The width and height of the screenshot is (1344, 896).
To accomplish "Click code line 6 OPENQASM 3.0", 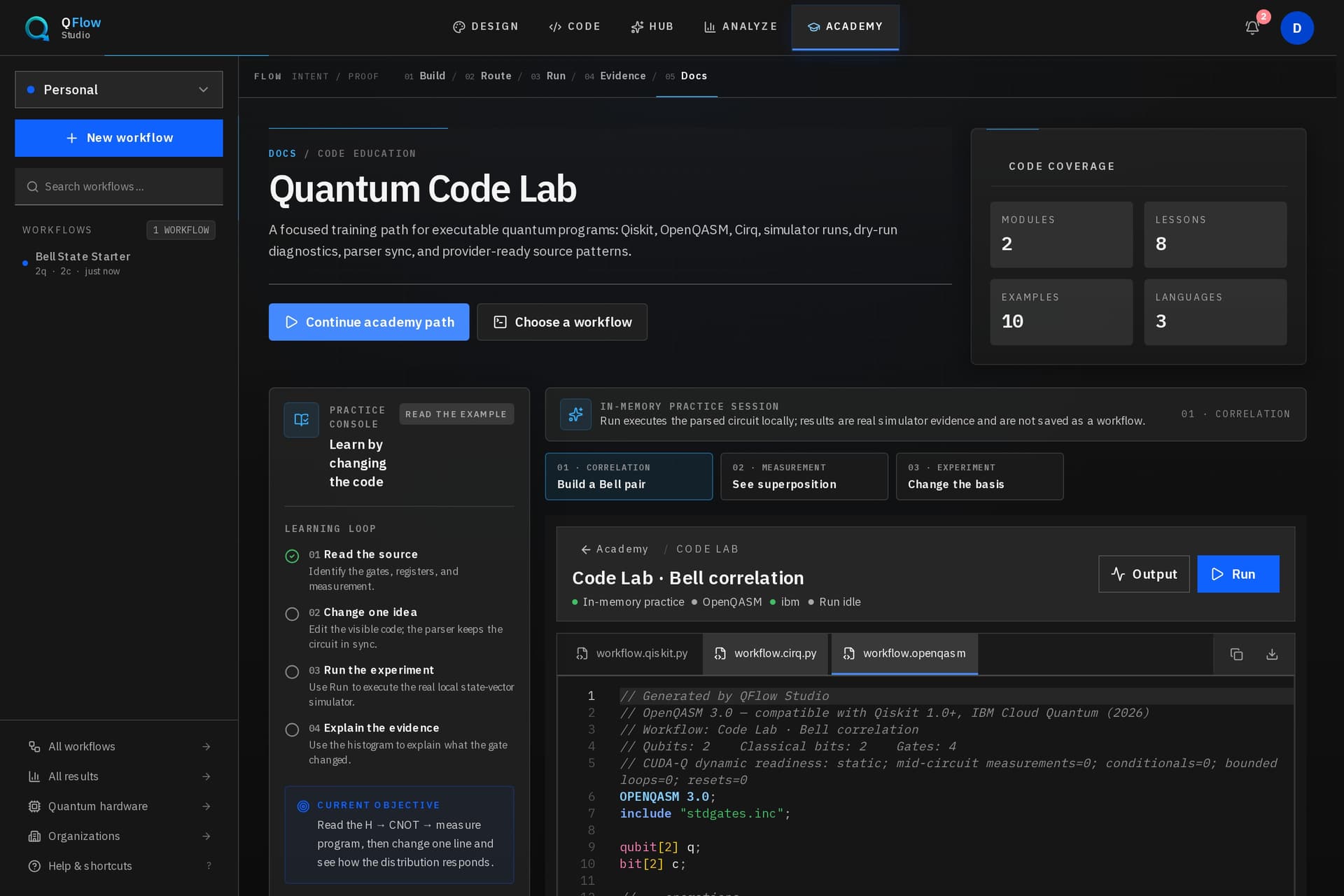I will (668, 797).
